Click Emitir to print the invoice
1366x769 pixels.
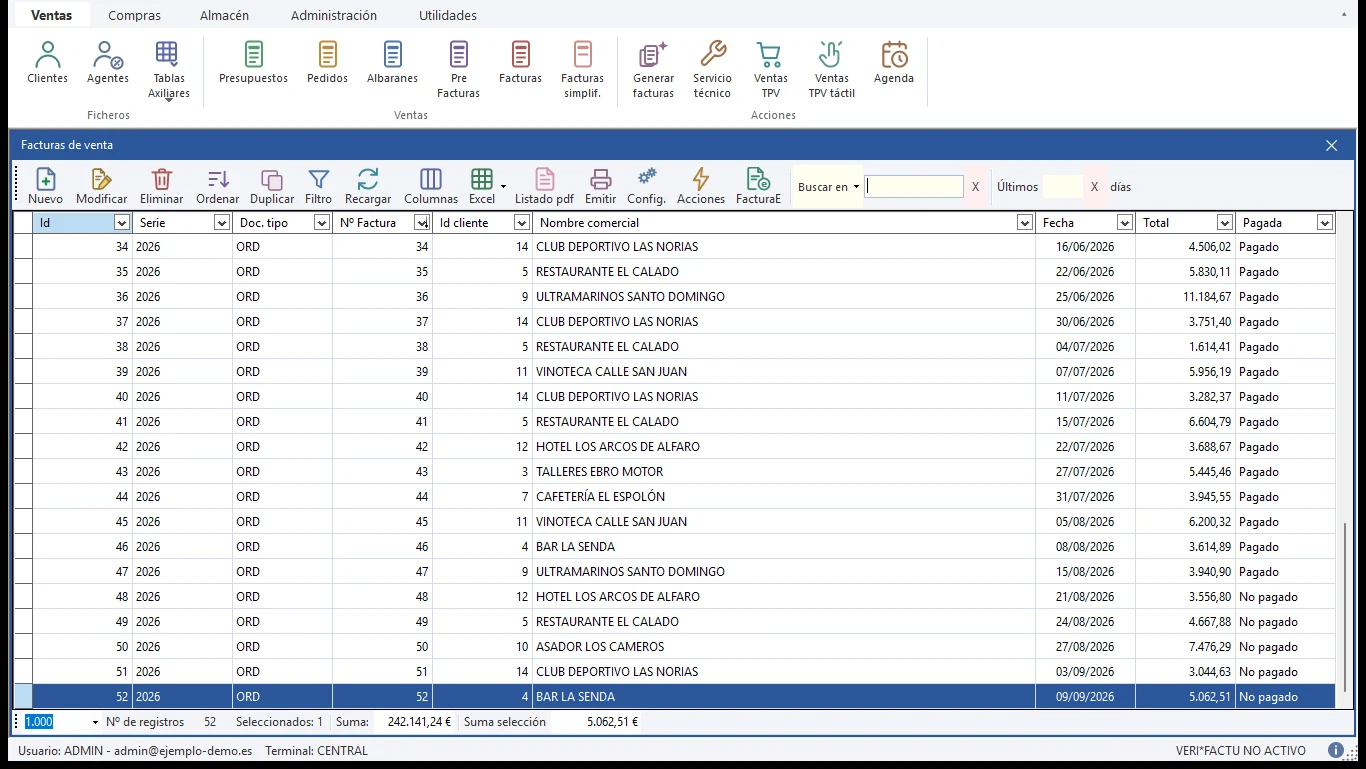click(601, 186)
